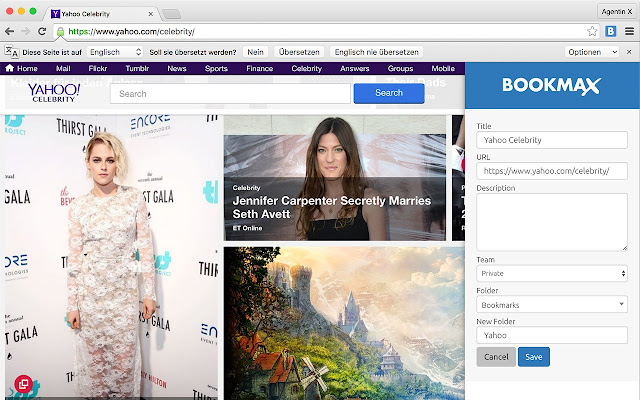Click the Description text area
The image size is (640, 400).
[552, 222]
